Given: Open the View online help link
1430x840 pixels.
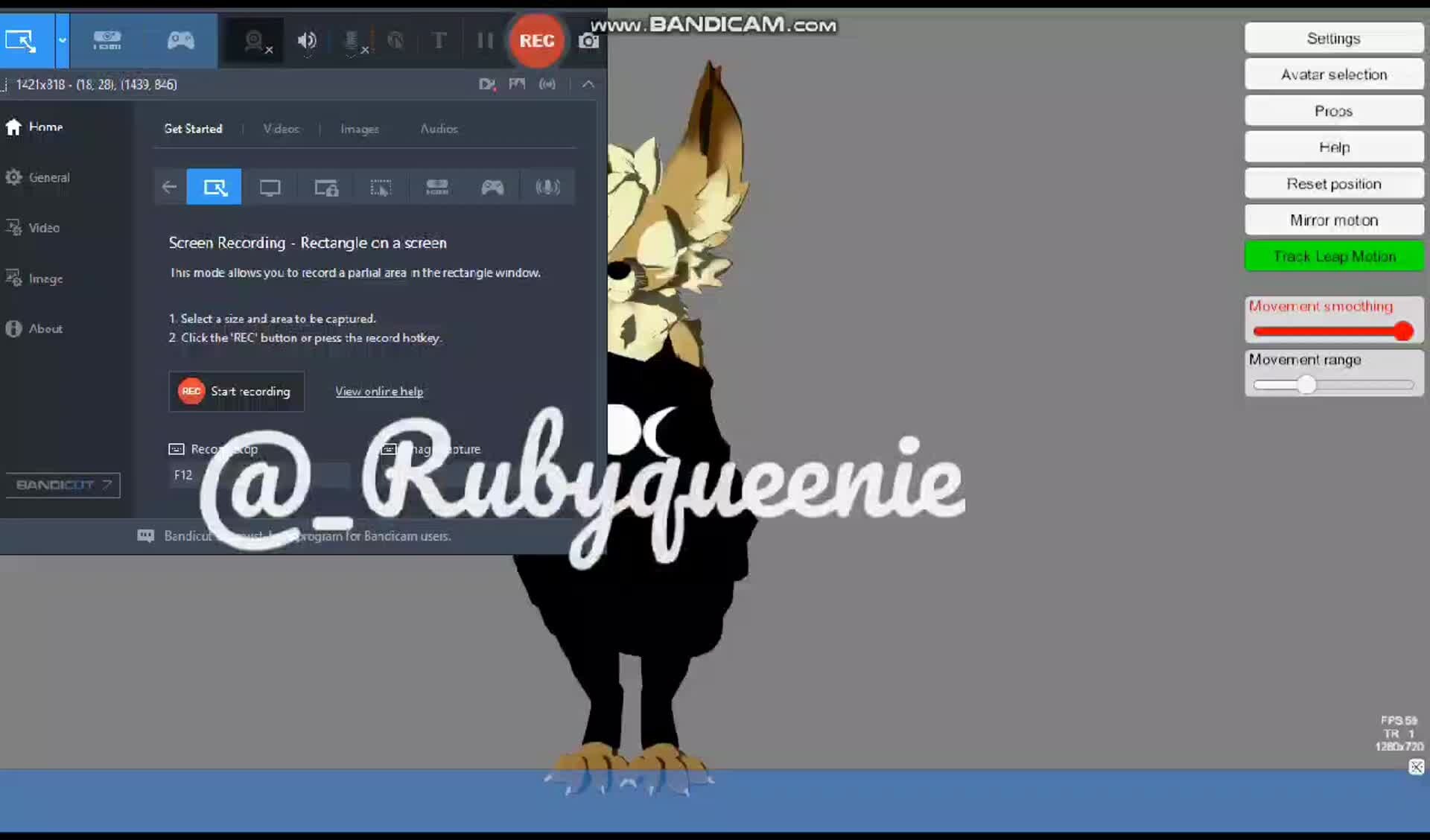Looking at the screenshot, I should coord(379,391).
